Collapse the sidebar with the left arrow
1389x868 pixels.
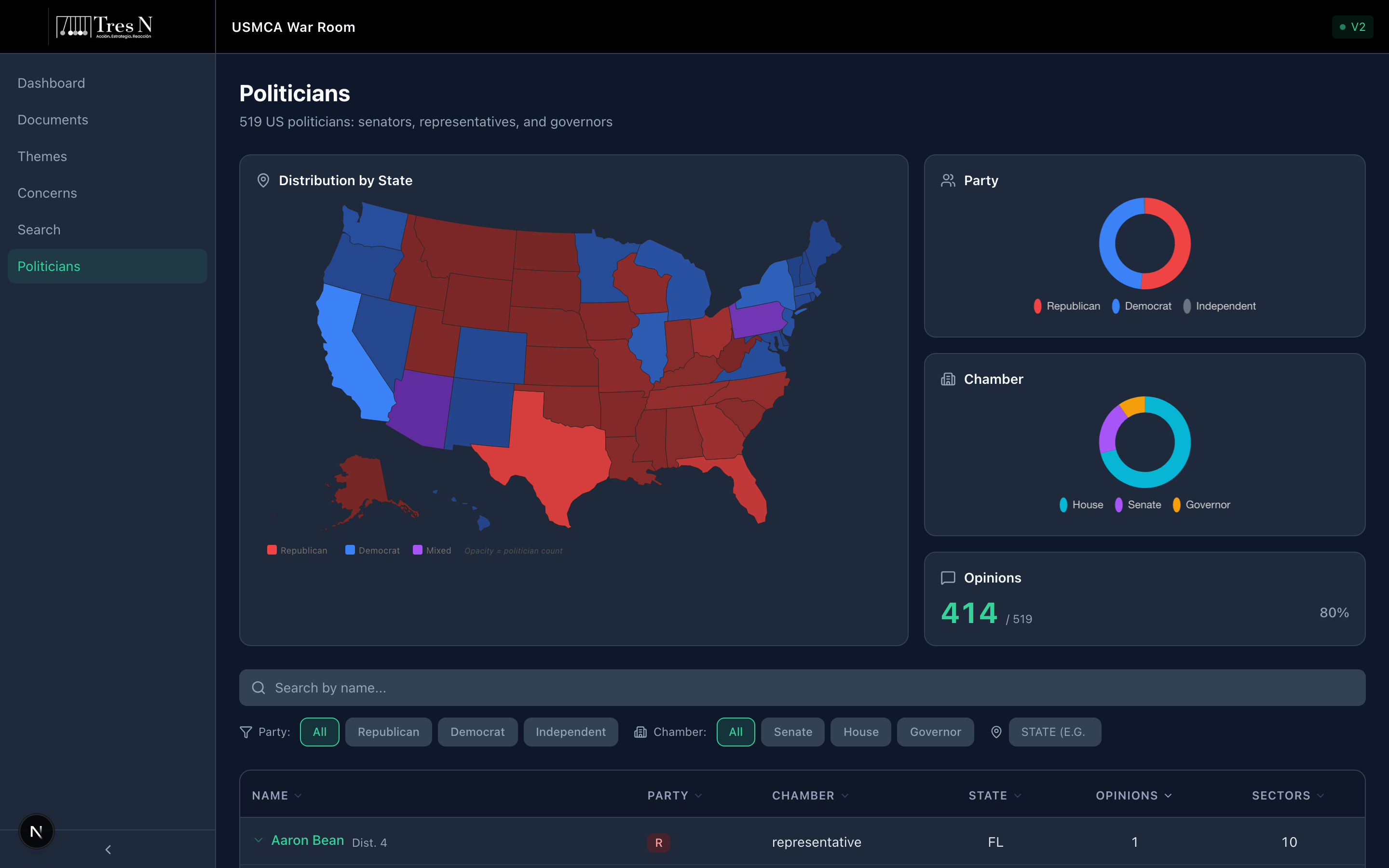108,849
